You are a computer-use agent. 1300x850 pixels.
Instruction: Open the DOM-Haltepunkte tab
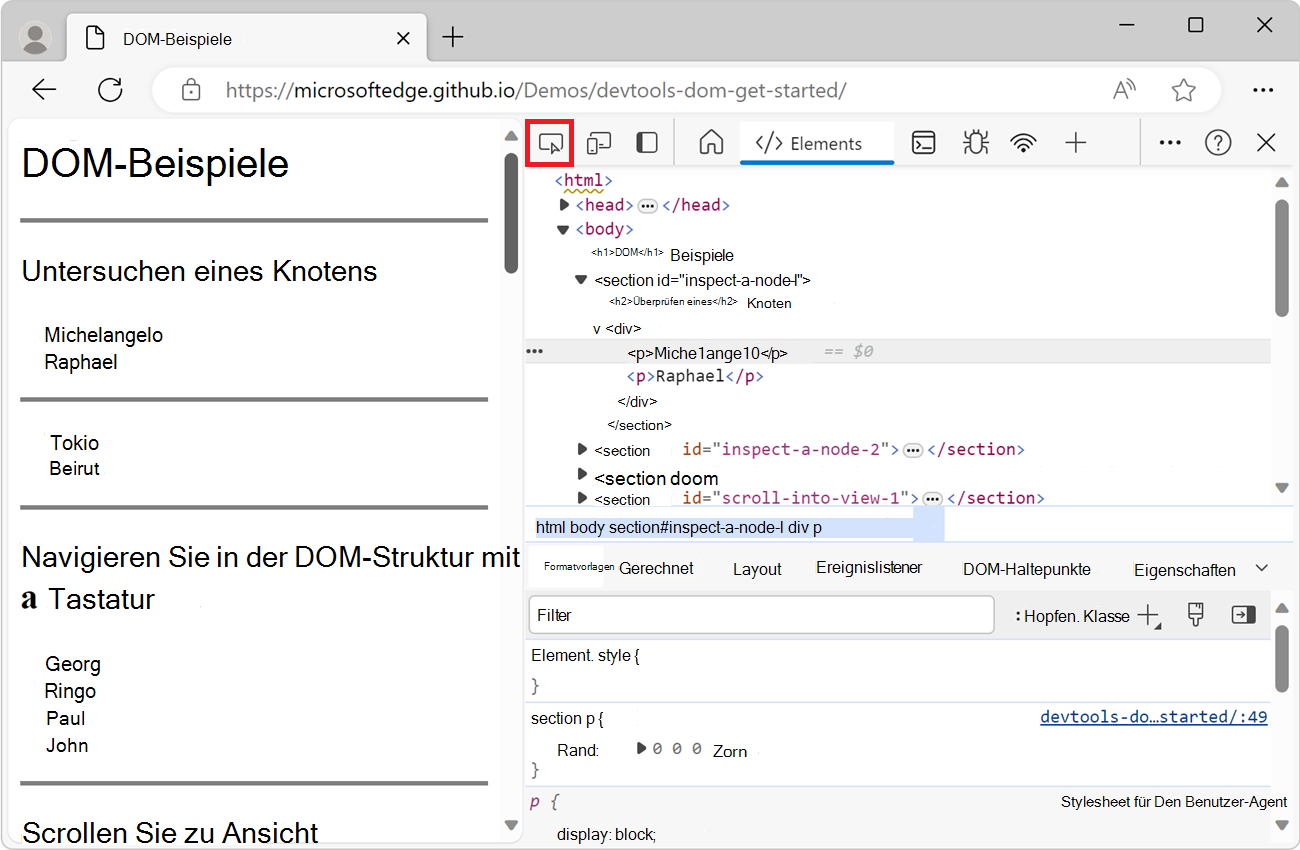pyautogui.click(x=1026, y=569)
